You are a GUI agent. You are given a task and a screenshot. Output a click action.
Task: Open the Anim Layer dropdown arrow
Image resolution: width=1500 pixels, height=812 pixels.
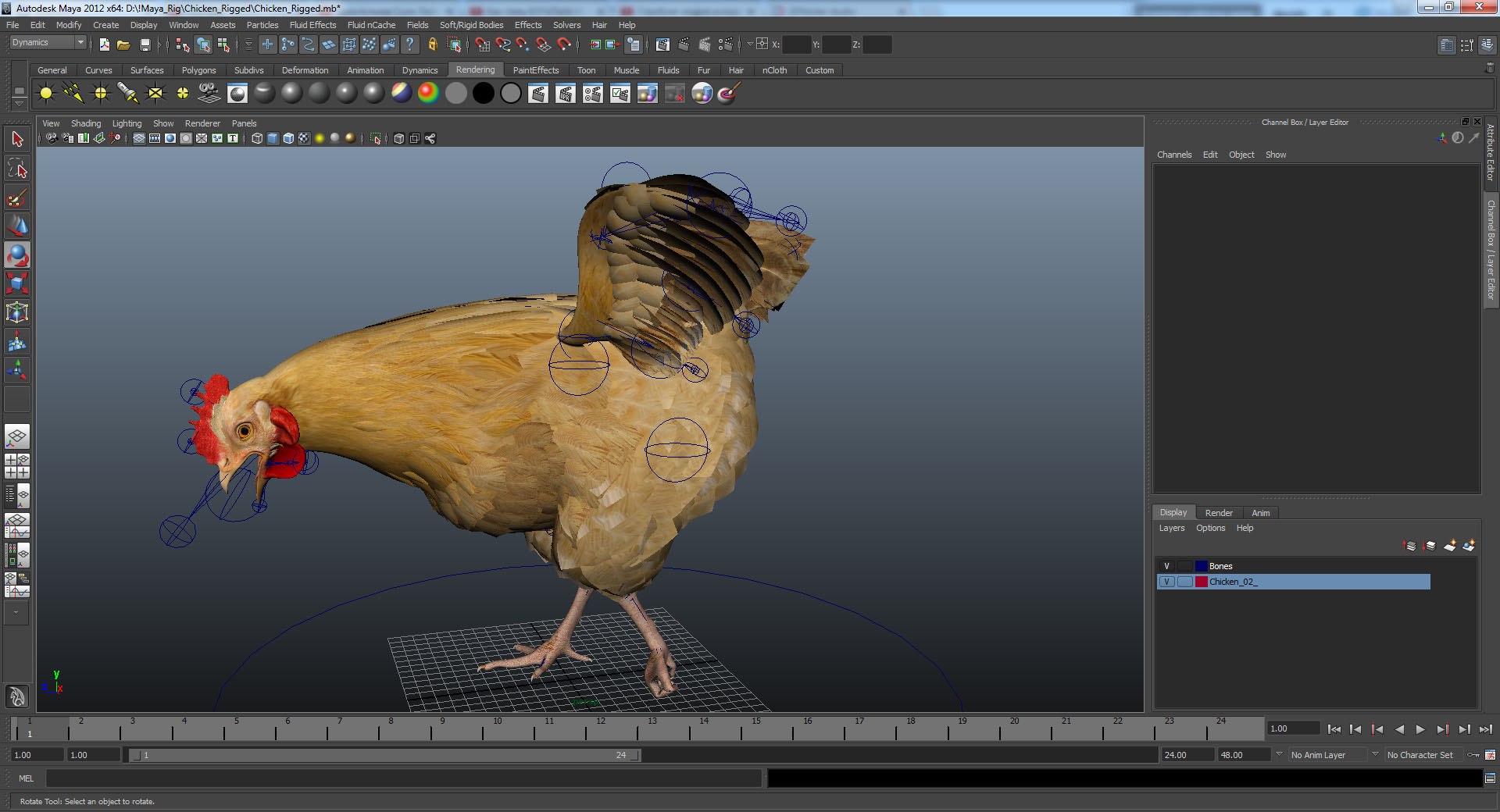click(1279, 754)
